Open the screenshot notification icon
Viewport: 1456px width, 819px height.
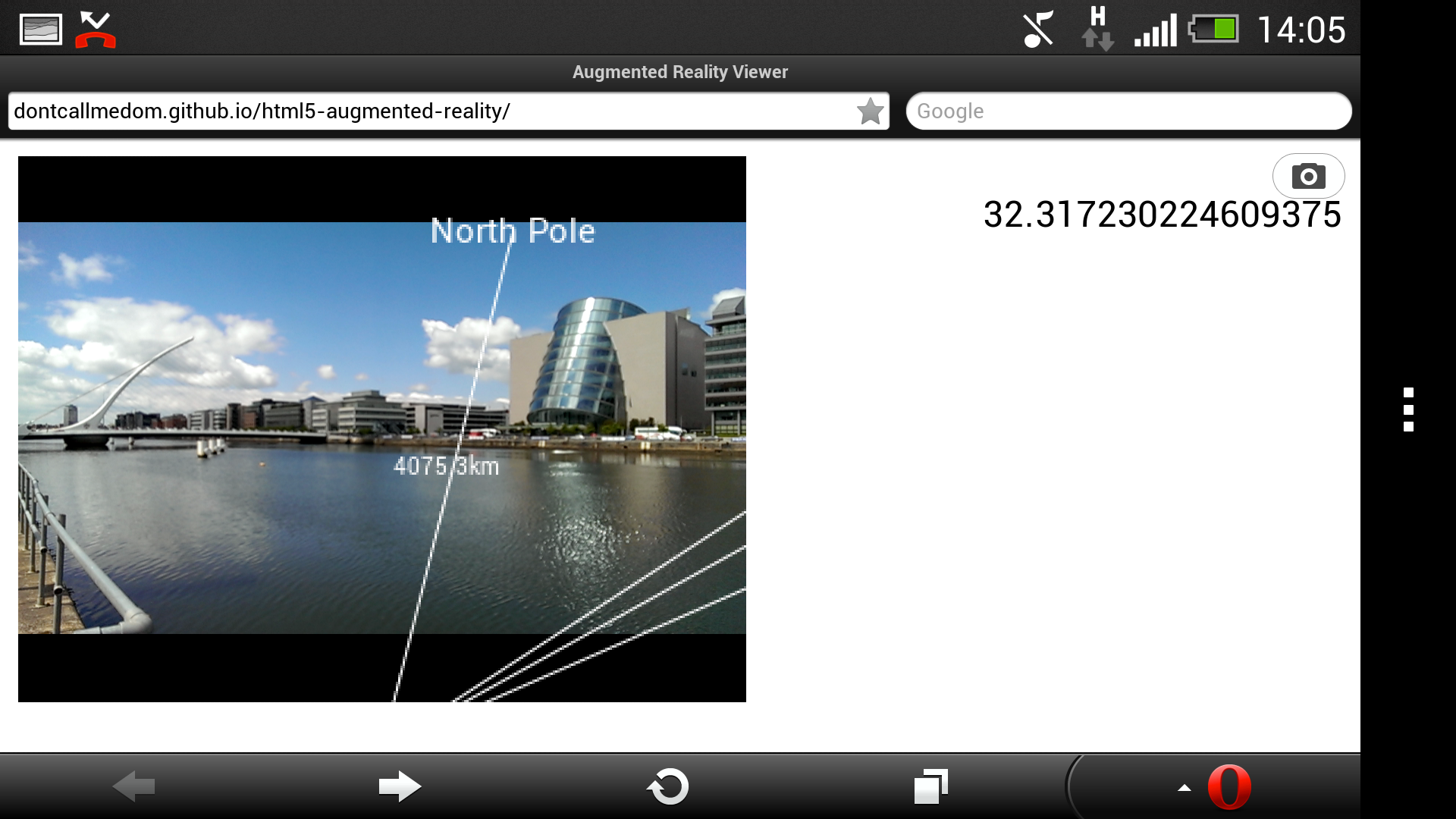(39, 27)
